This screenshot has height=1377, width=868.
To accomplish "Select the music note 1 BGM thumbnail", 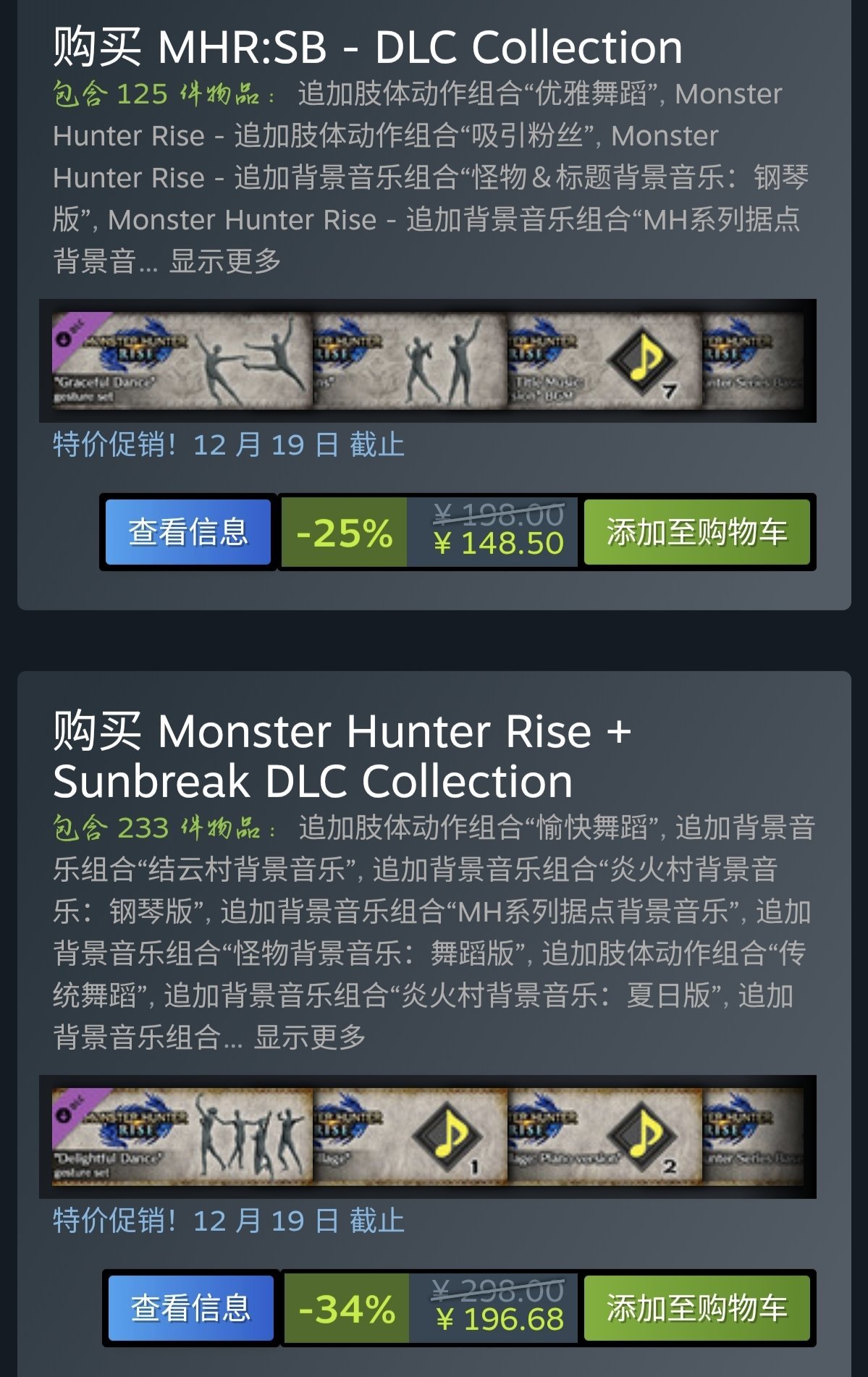I will 410,1137.
